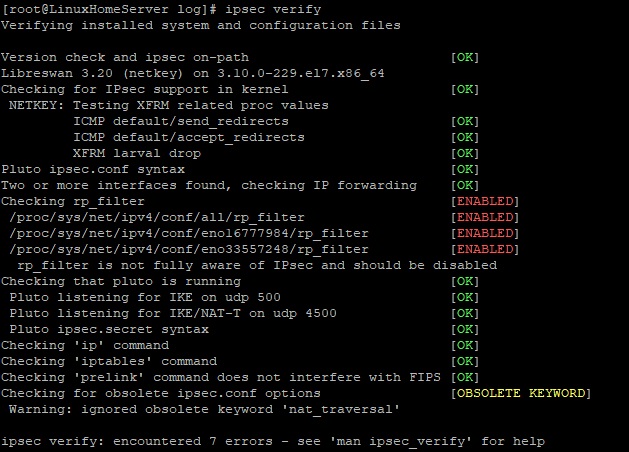Click the yellow OBSOLETE KEYWORD status
This screenshot has width=629, height=452.
coord(521,393)
